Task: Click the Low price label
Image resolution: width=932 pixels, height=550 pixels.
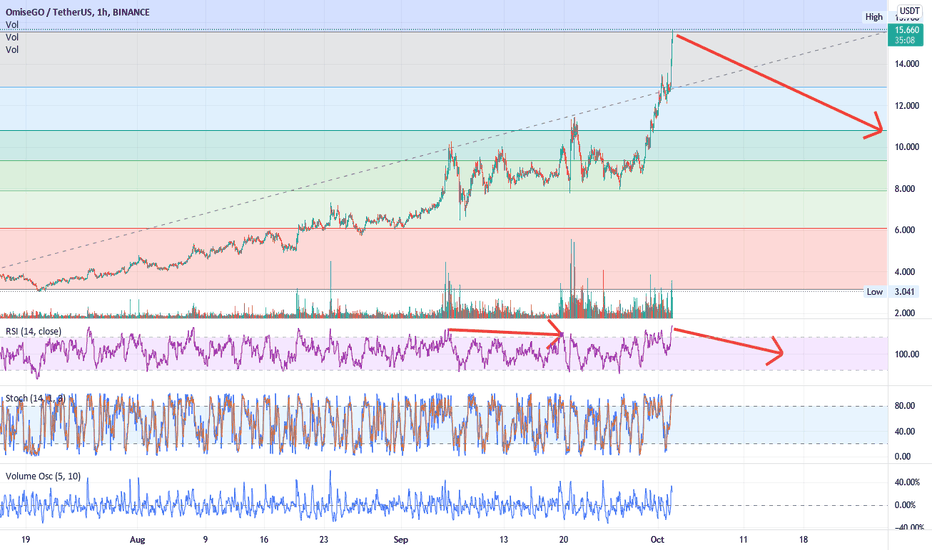Action: (874, 291)
